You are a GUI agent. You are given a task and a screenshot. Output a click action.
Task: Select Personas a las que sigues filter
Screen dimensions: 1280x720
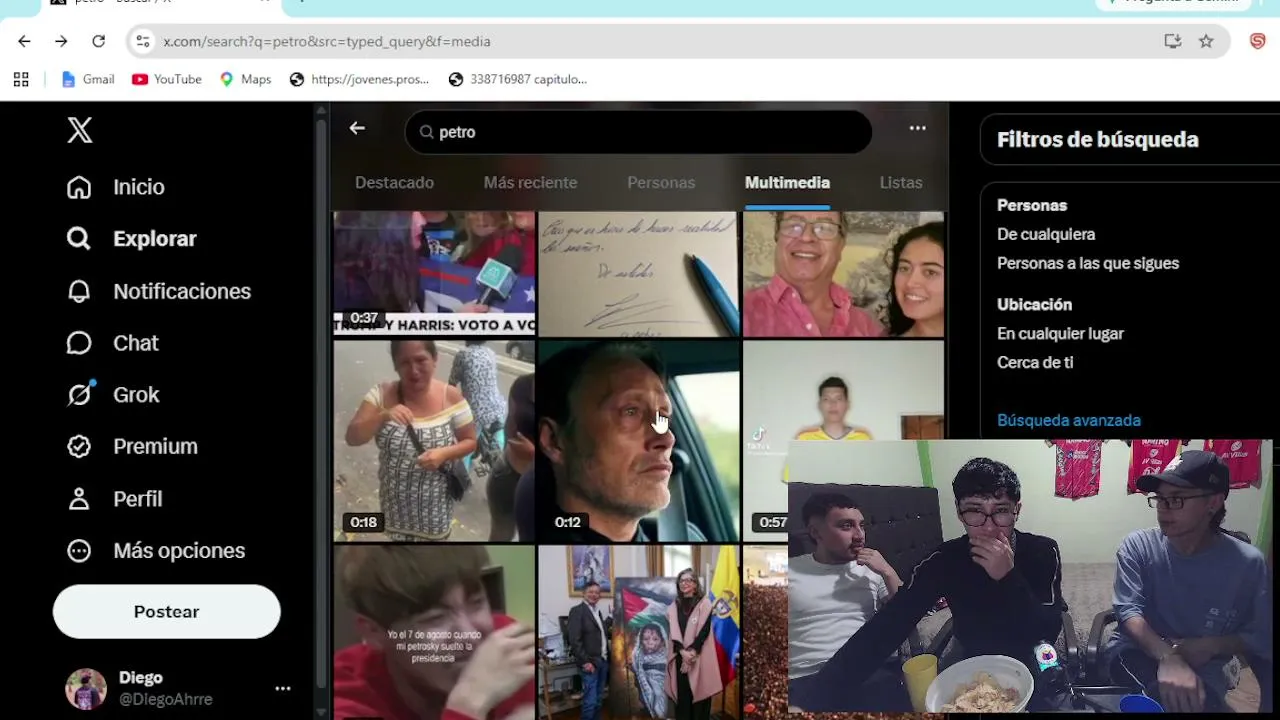pos(1088,263)
